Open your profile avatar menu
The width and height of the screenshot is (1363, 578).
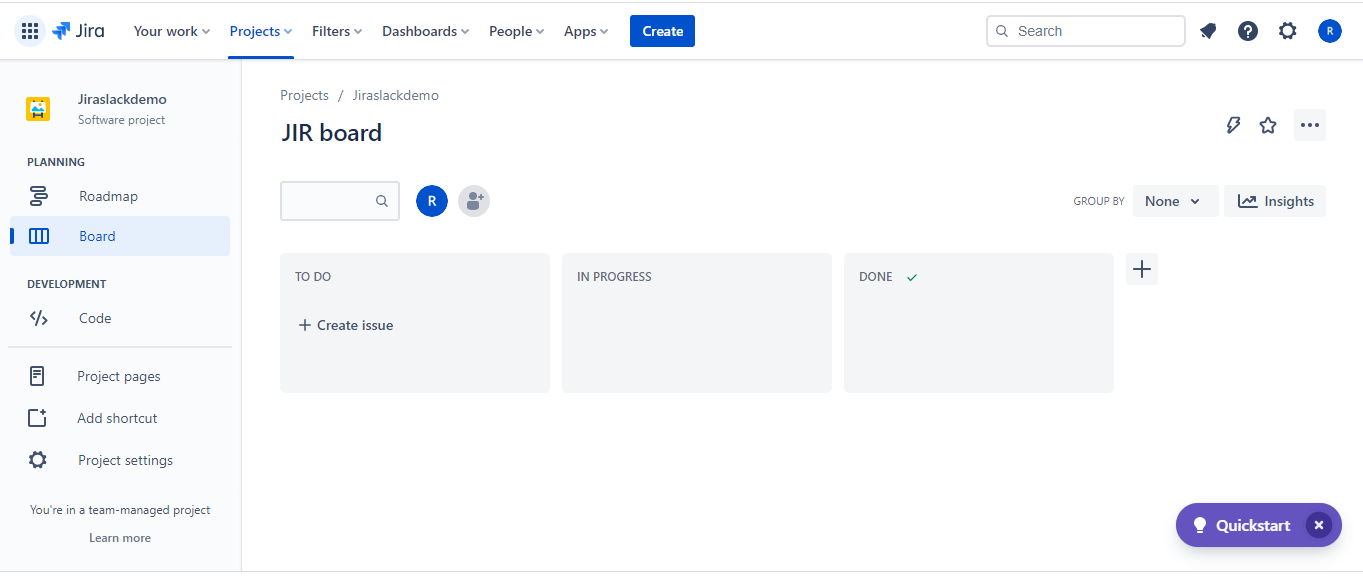pyautogui.click(x=1329, y=30)
